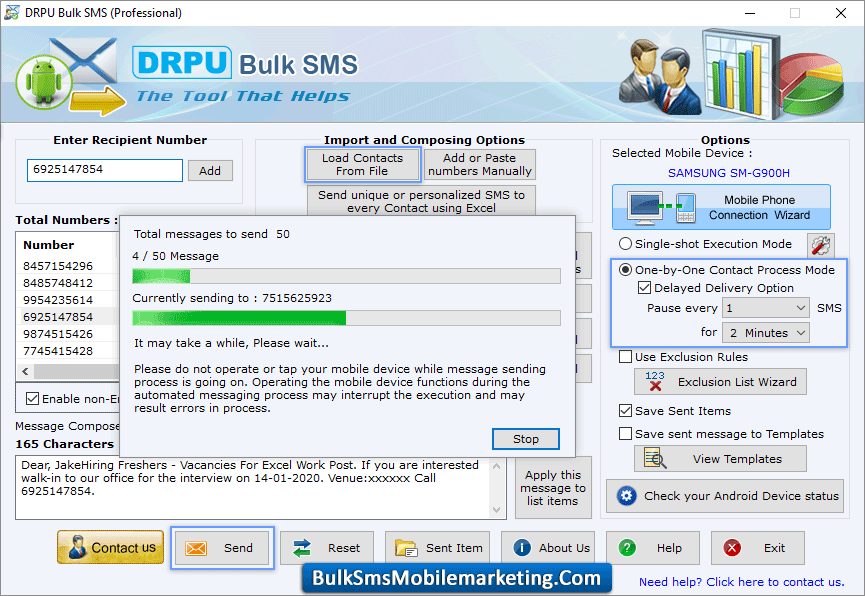This screenshot has width=865, height=596.
Task: Select One-by-One Contact Process Mode
Action: tap(625, 269)
